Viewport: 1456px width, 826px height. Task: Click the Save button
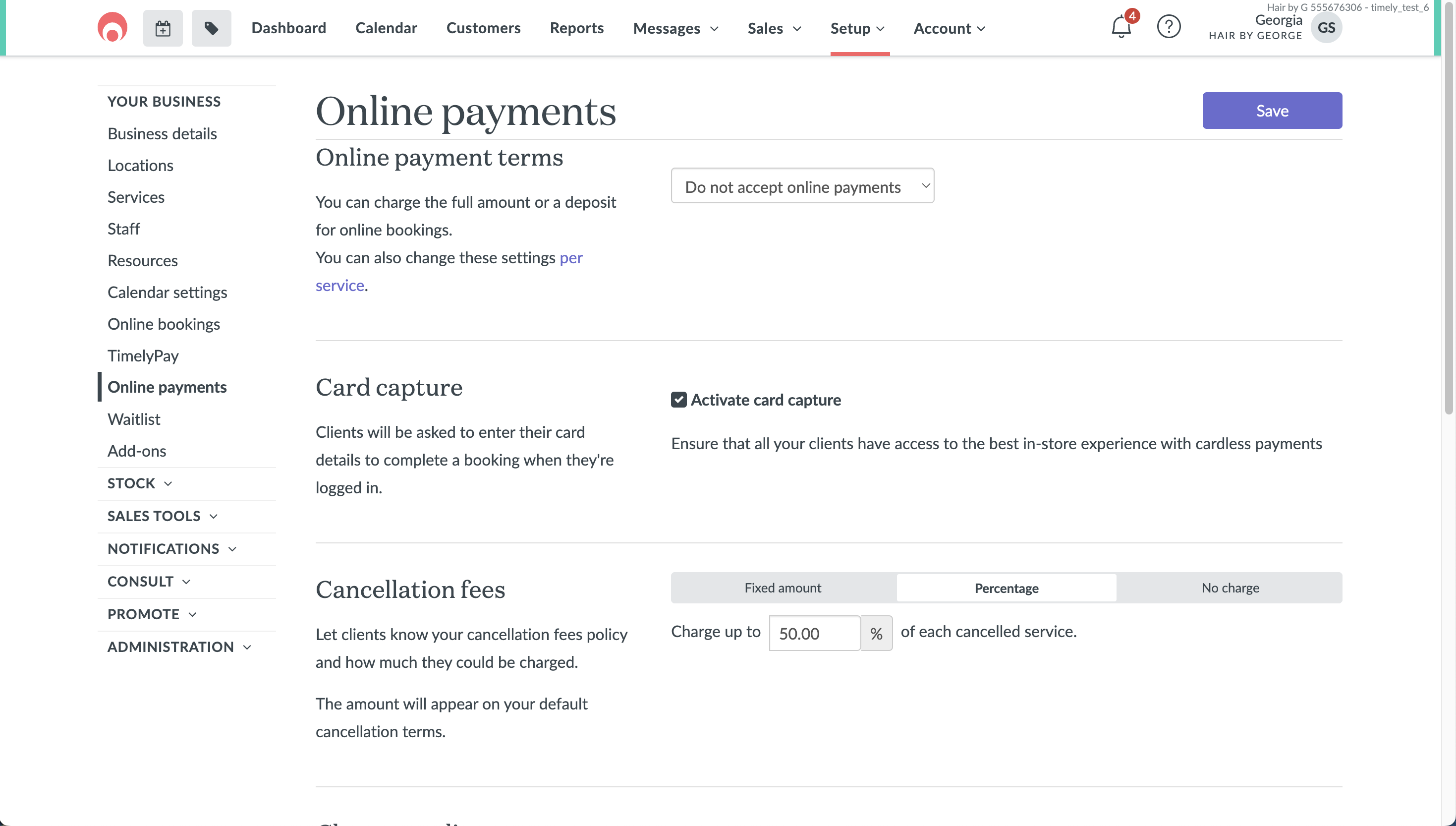pos(1272,111)
